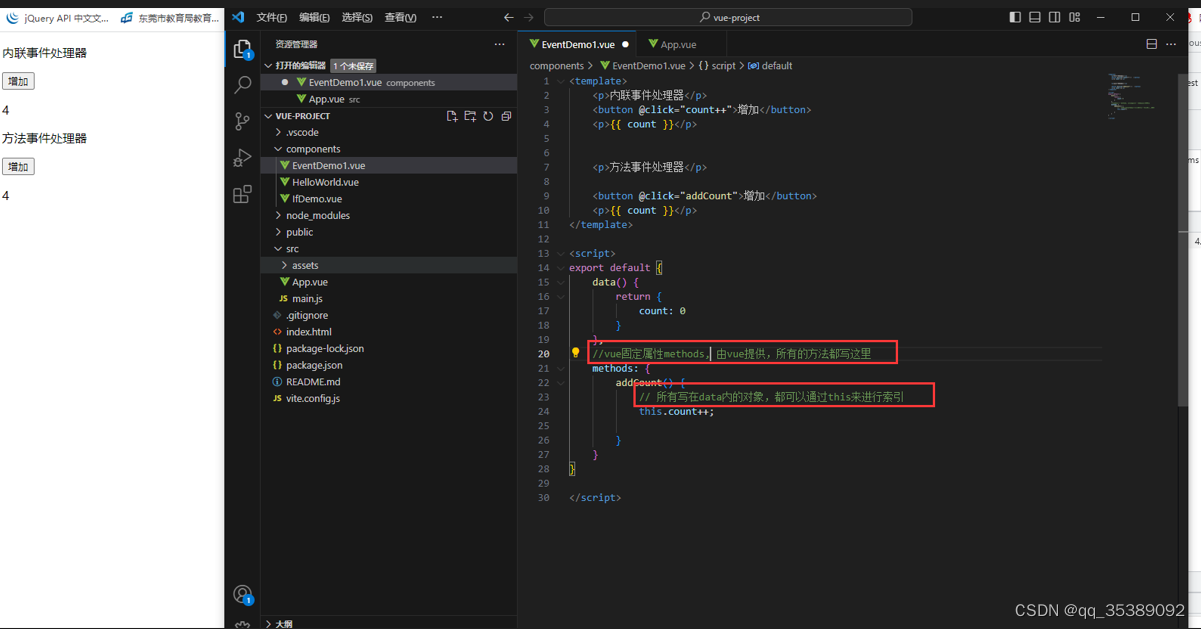Image resolution: width=1201 pixels, height=629 pixels.
Task: Open IfDemo.vue in the file tree
Action: pyautogui.click(x=317, y=199)
